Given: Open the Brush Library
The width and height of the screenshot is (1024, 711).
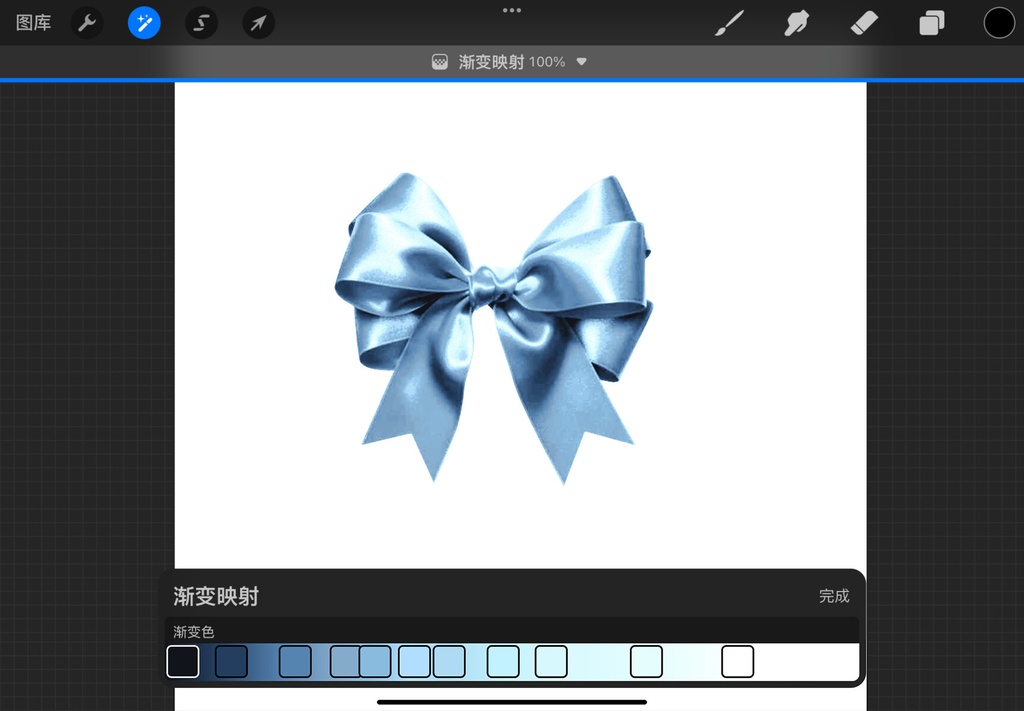Looking at the screenshot, I should pos(728,22).
